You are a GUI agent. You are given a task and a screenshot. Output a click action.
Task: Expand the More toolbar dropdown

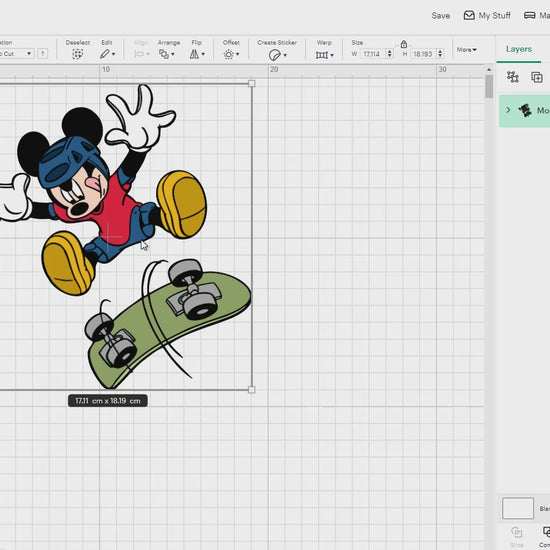point(467,50)
